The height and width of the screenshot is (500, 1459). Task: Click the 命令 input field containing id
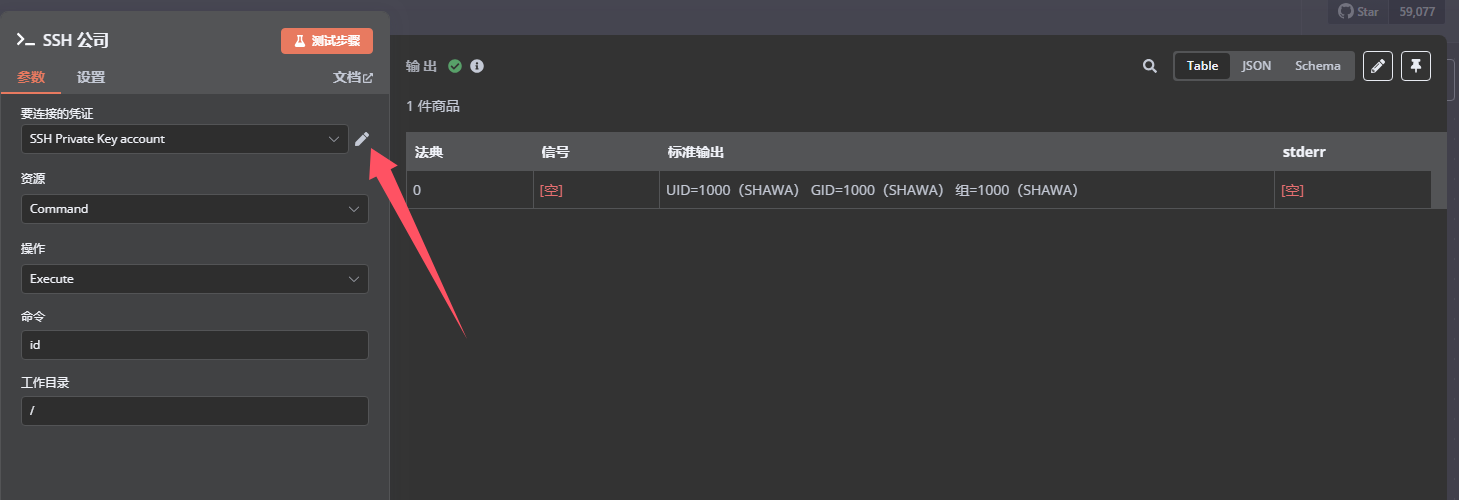194,345
